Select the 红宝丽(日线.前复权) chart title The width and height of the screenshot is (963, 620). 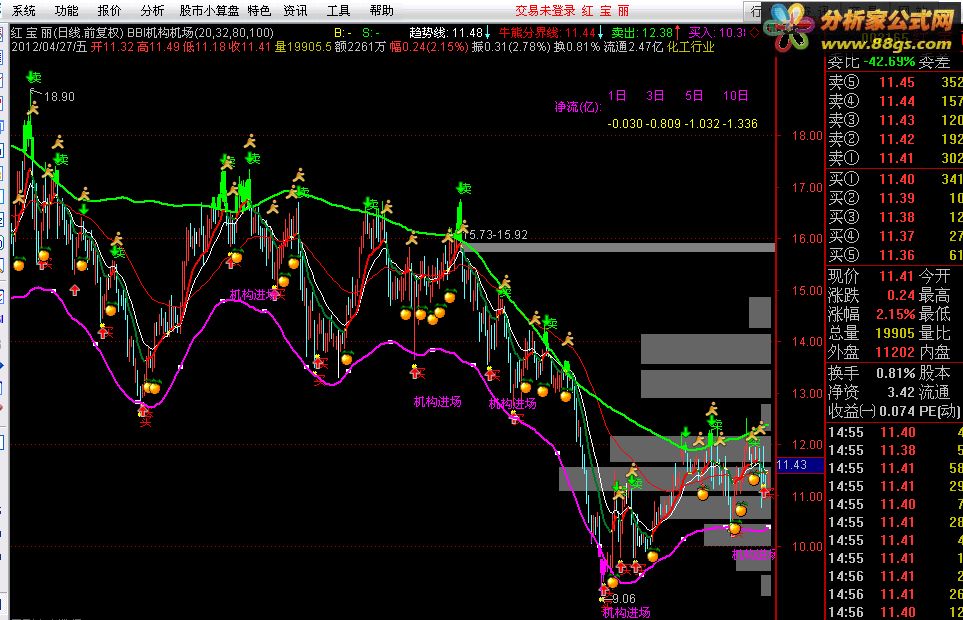[68, 33]
